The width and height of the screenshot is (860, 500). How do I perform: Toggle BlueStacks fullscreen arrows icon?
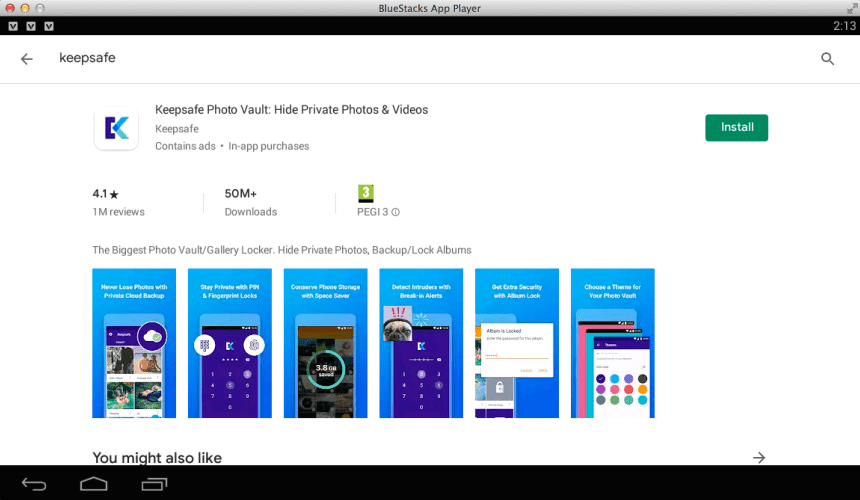pos(852,8)
